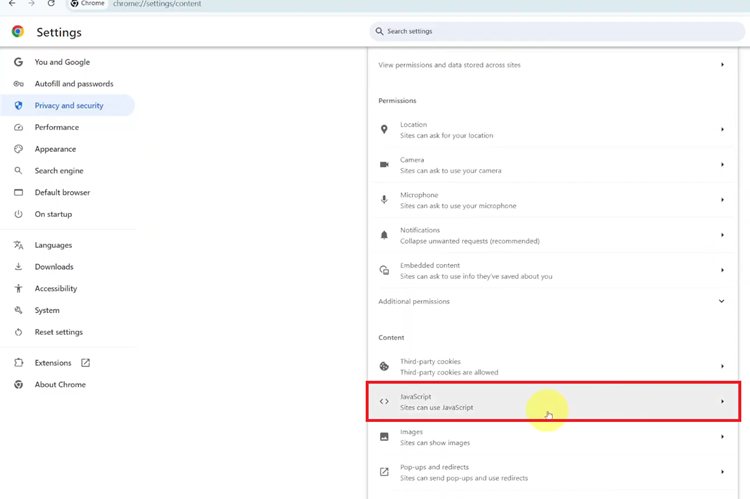This screenshot has height=499, width=750.
Task: Click the magnifier icon for Search engine
Action: point(18,171)
